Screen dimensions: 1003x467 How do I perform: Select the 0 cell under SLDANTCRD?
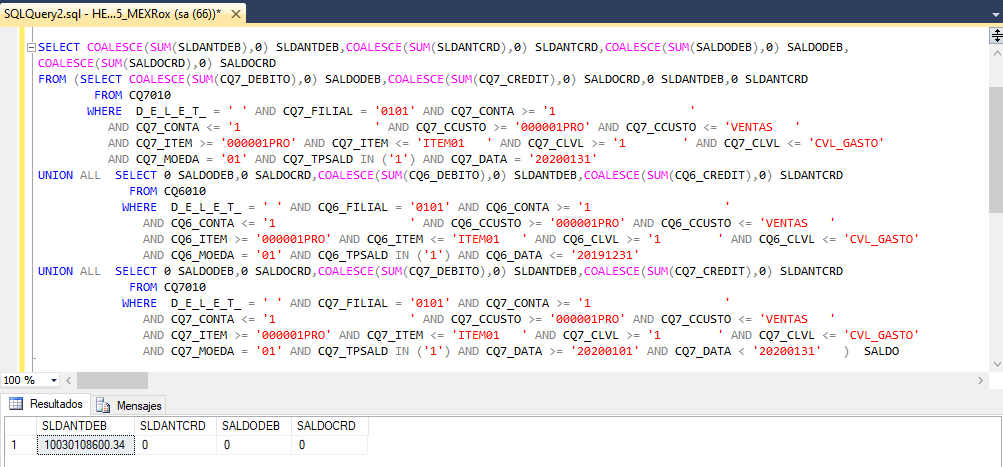coord(176,445)
